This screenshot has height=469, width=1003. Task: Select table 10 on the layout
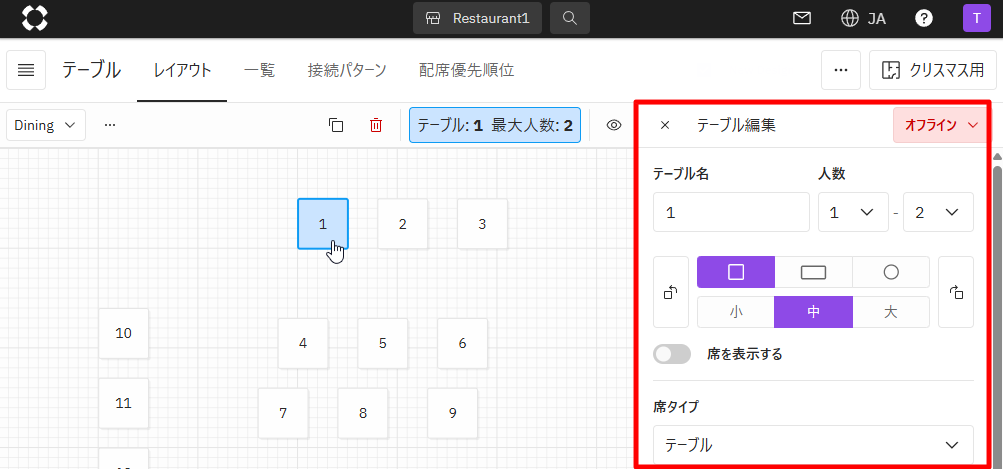point(123,333)
